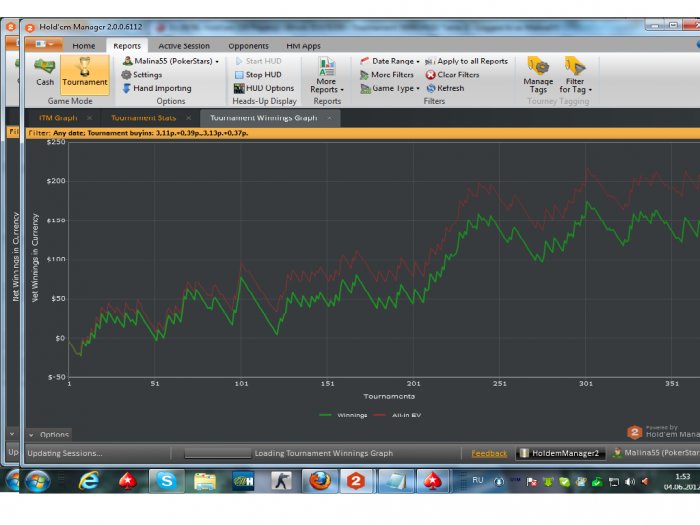Viewport: 700px width, 525px height.
Task: Open Manage Tags
Action: pyautogui.click(x=538, y=75)
